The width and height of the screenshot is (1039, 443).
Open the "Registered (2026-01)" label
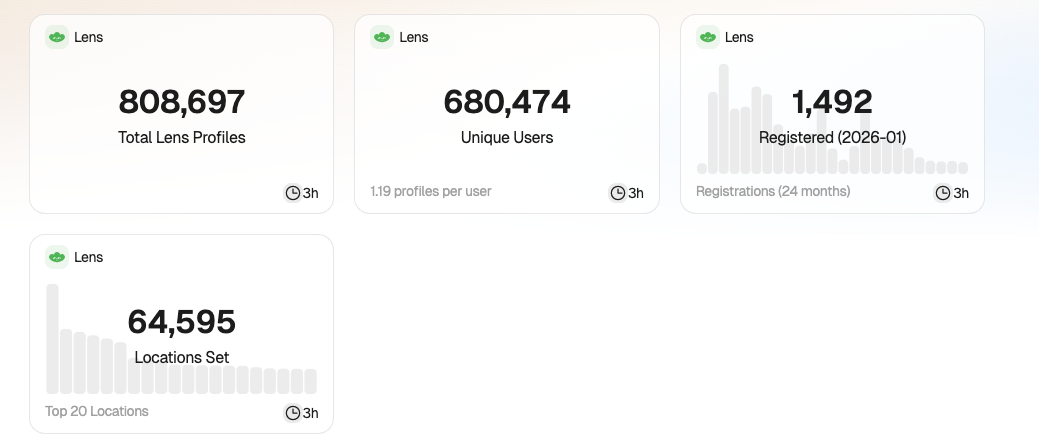pyautogui.click(x=832, y=138)
